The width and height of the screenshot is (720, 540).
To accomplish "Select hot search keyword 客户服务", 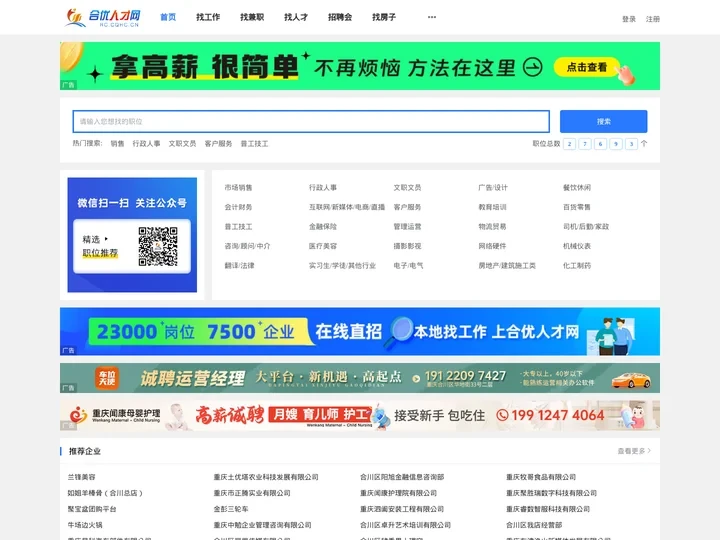I will point(218,144).
